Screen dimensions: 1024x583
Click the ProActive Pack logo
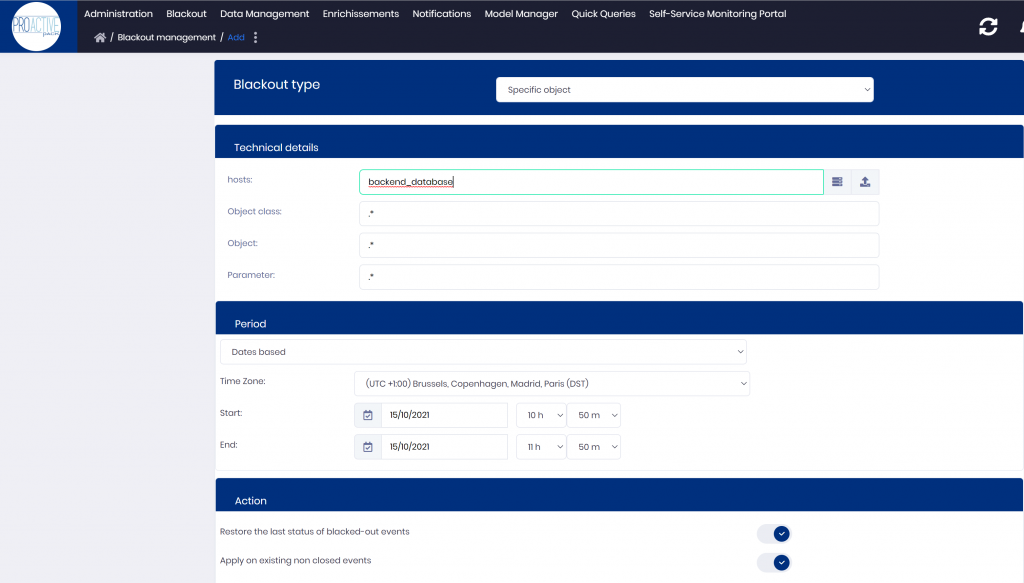click(x=37, y=26)
